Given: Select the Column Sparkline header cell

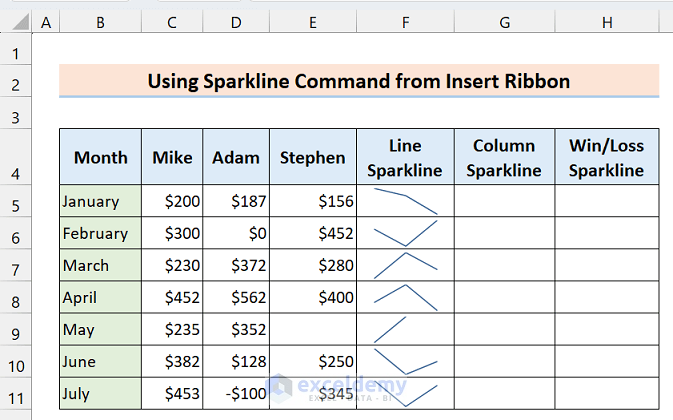Looking at the screenshot, I should coord(504,157).
